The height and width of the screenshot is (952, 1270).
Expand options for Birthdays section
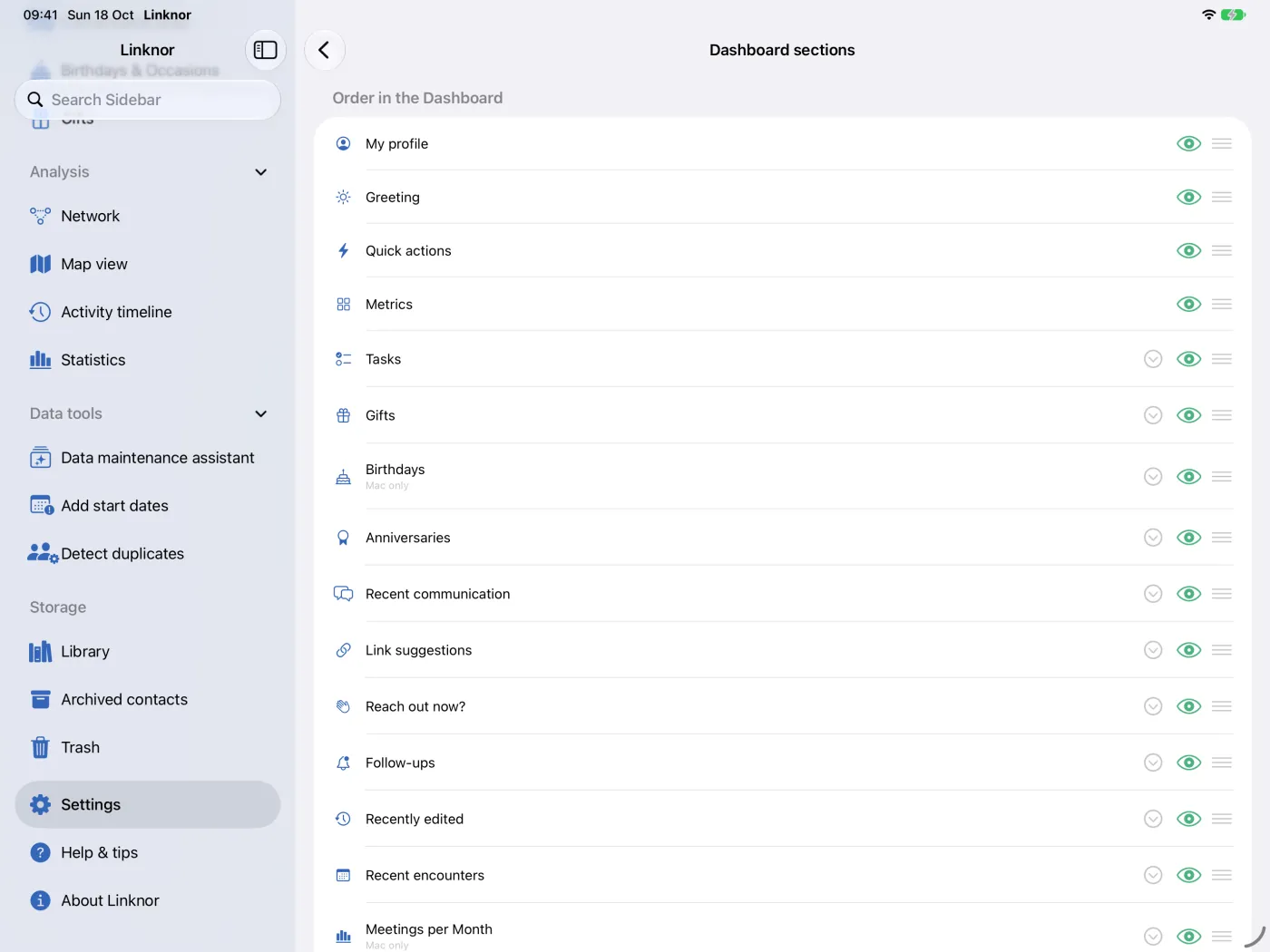point(1153,477)
